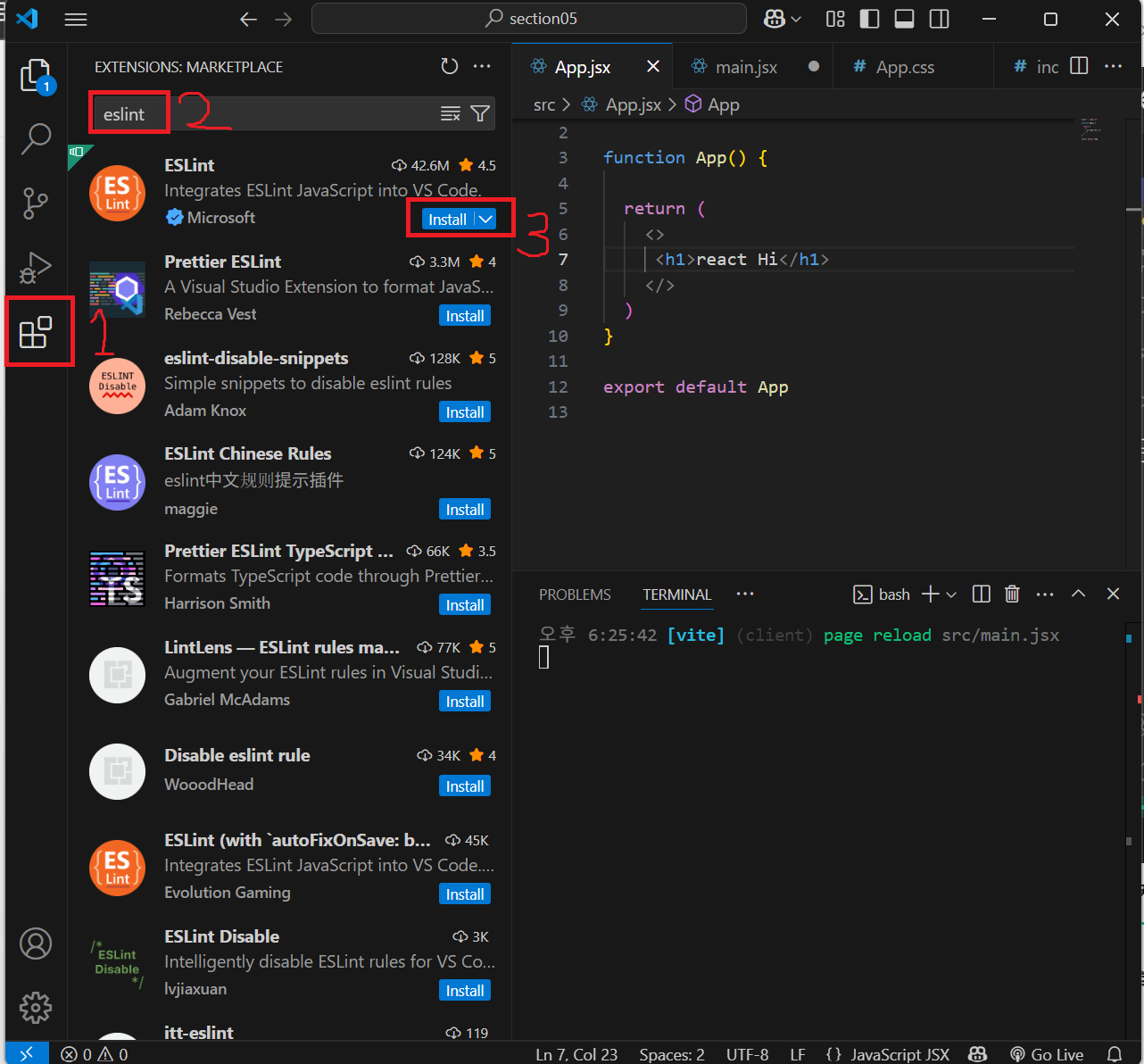Open the Run and Debug view

coord(36,268)
